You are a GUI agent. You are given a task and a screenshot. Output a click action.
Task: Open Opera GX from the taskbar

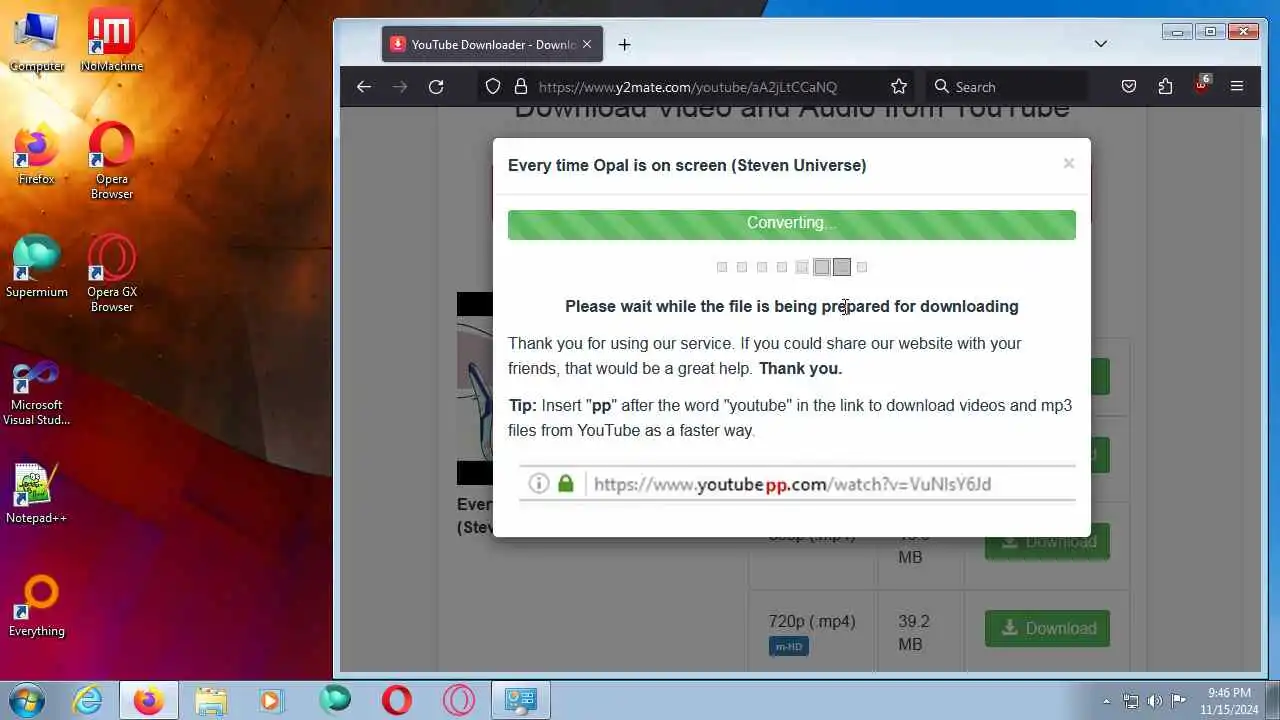tap(459, 700)
